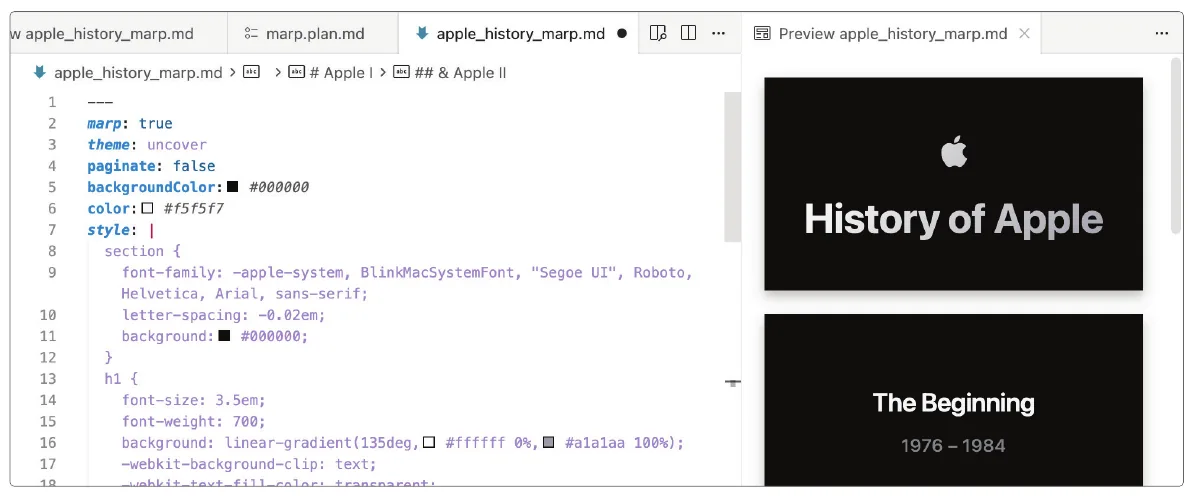Click '-webkit-background-clip: text;' line
Screen dimensions: 1192x496
click(x=249, y=464)
